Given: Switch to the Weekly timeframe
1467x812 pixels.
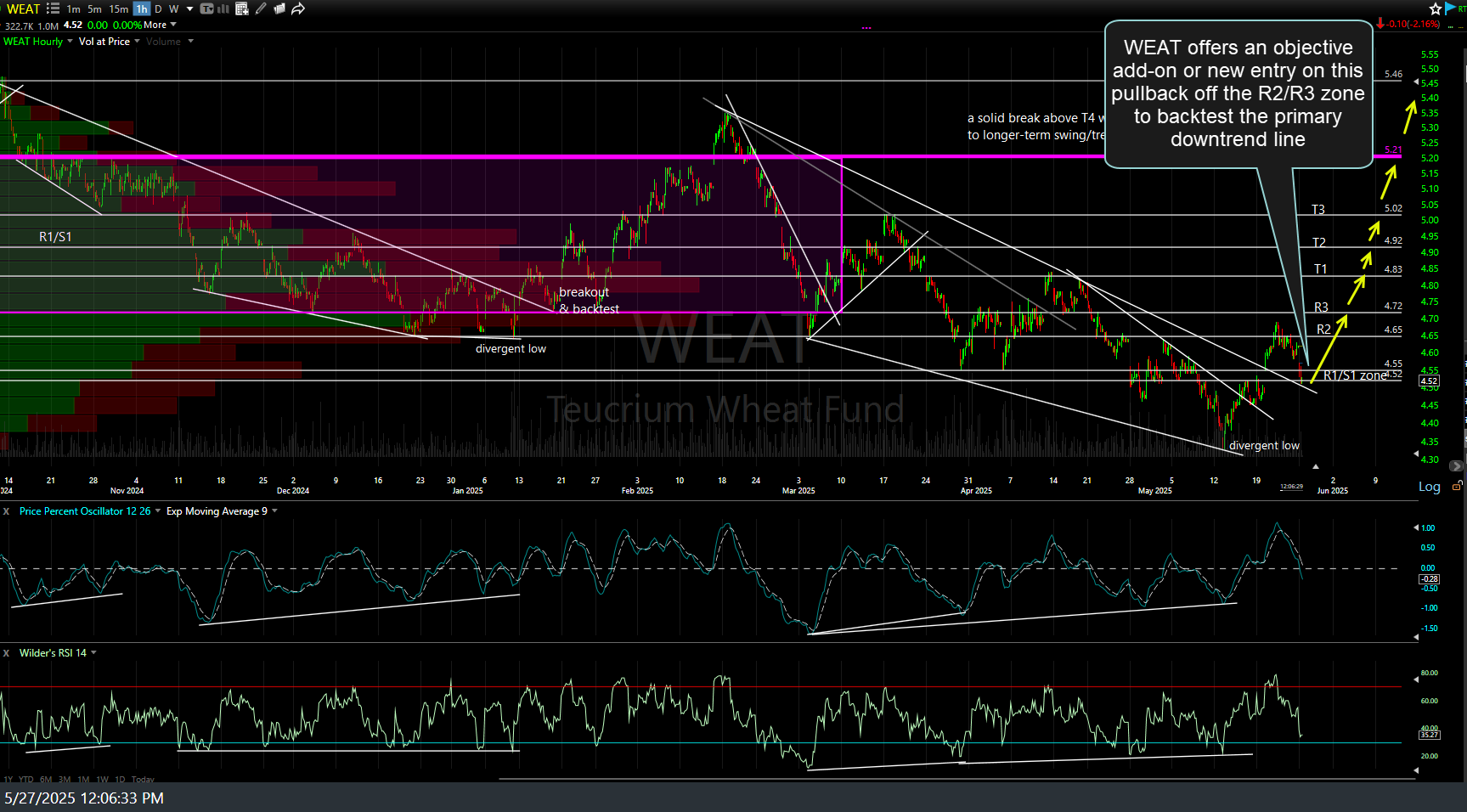Looking at the screenshot, I should point(174,8).
